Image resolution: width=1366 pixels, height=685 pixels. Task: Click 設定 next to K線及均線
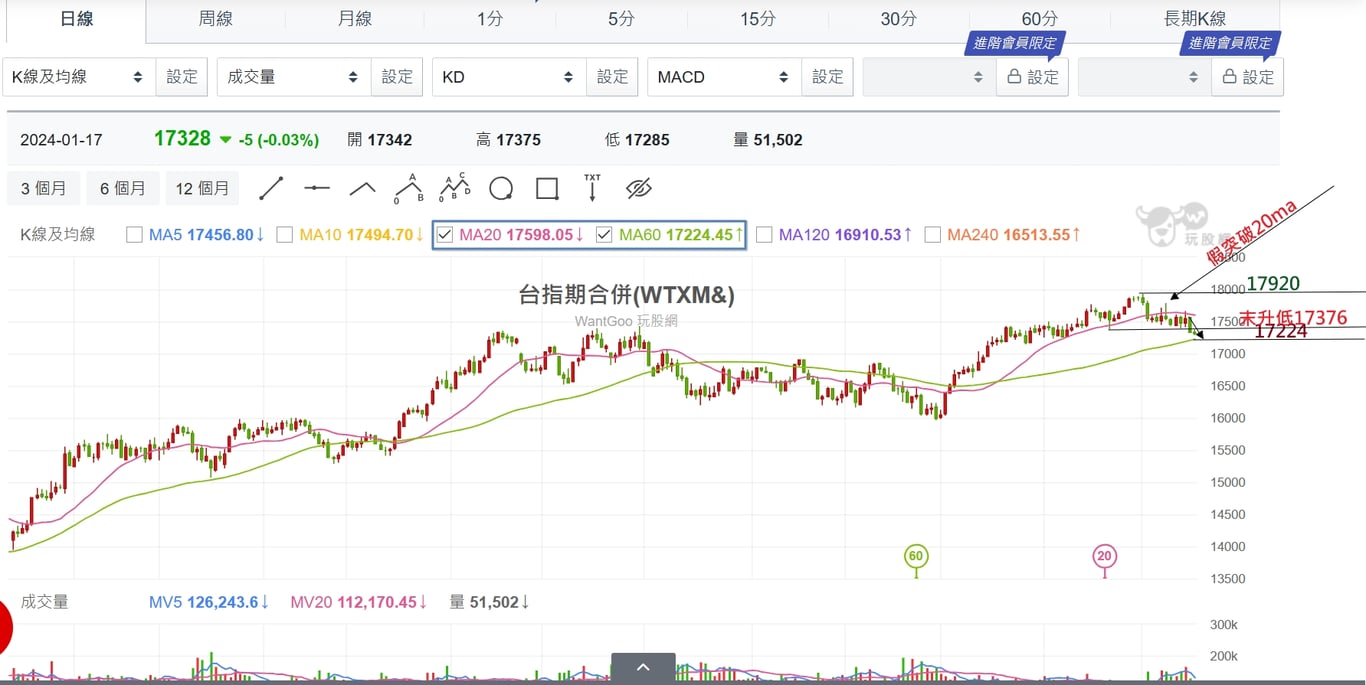182,77
